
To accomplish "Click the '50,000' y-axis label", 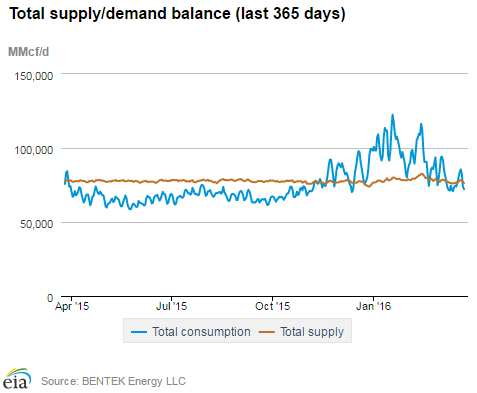I will pos(37,224).
